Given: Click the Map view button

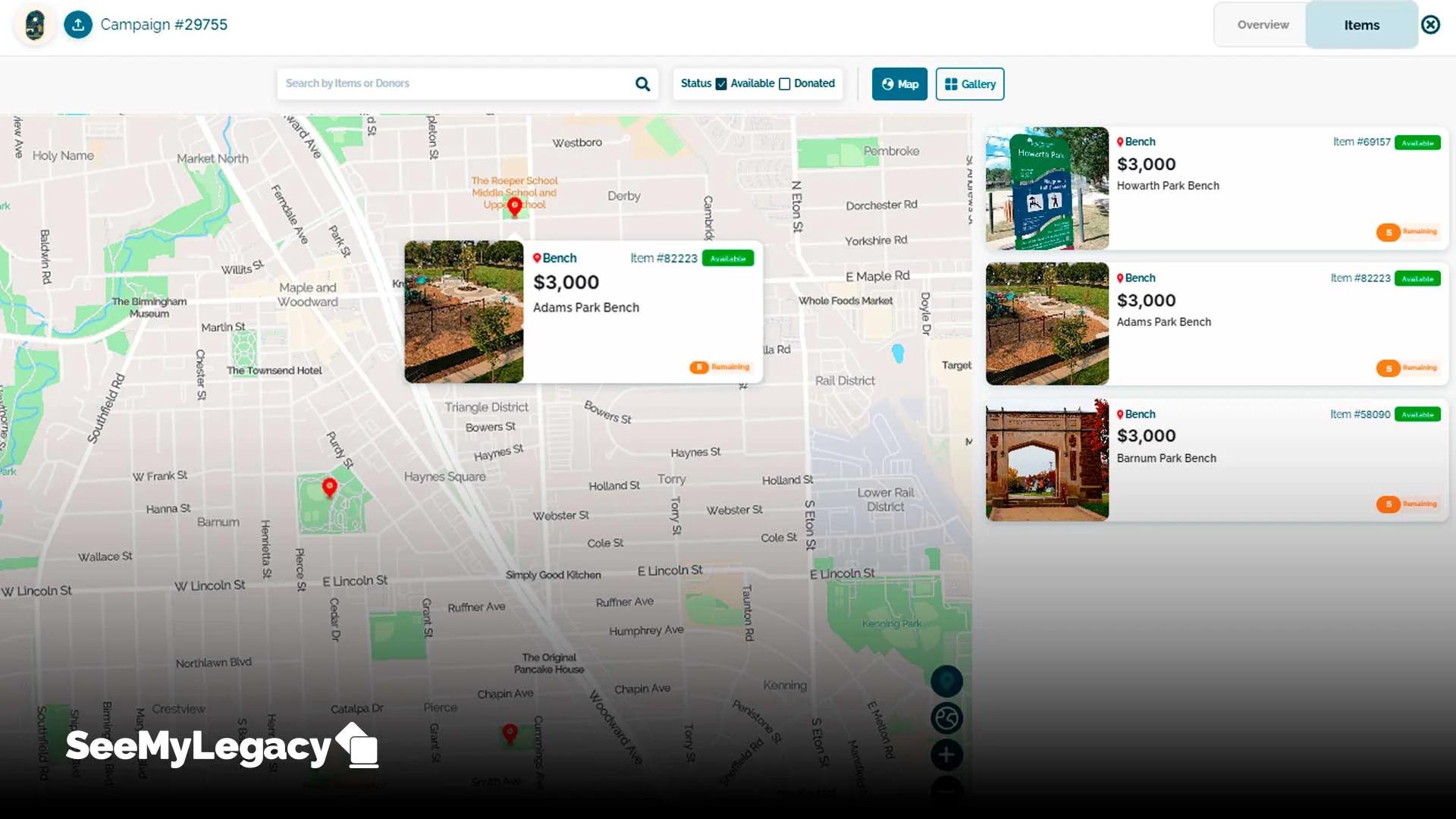Looking at the screenshot, I should click(x=899, y=84).
